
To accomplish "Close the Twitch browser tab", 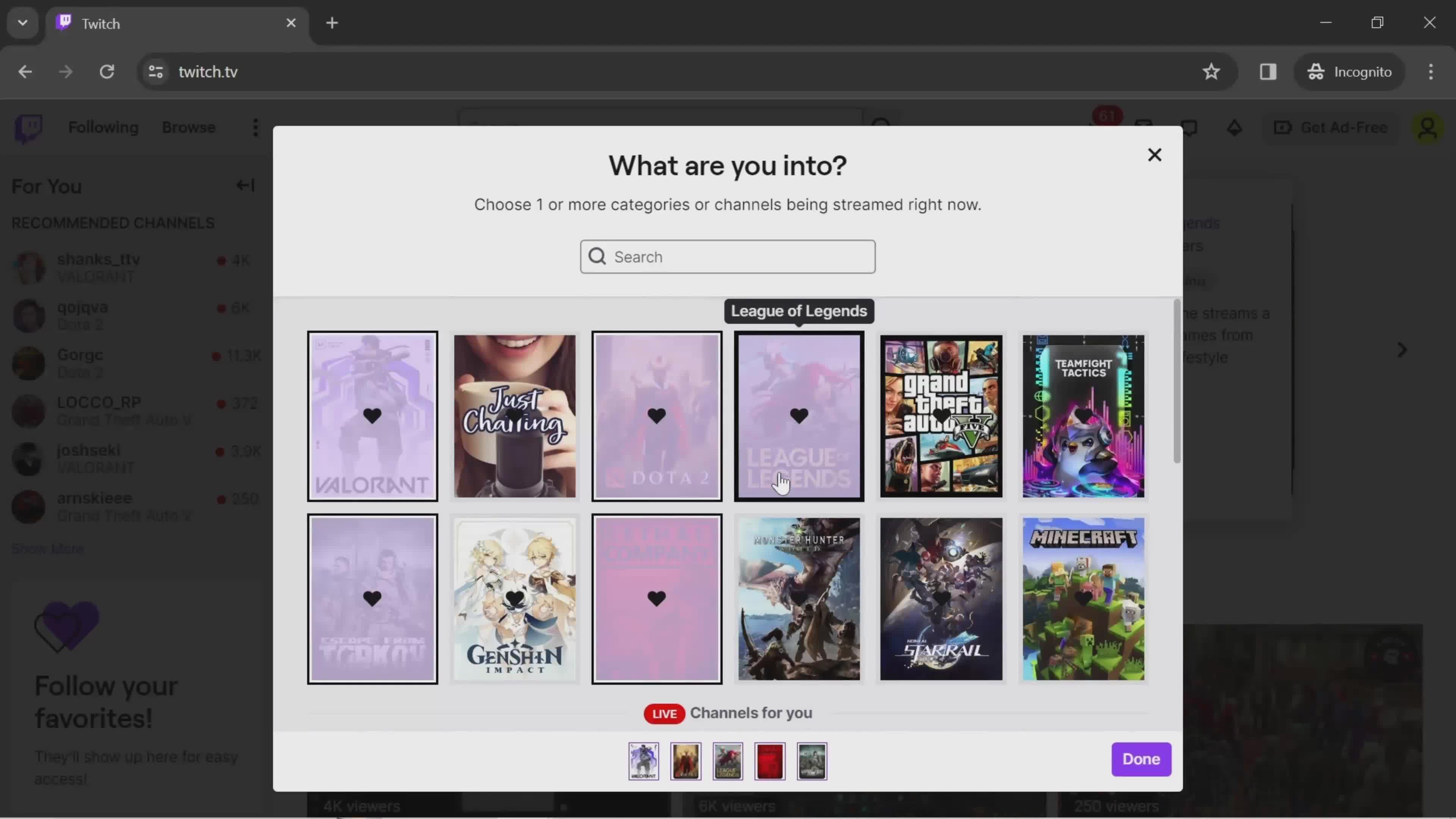I will [x=290, y=23].
